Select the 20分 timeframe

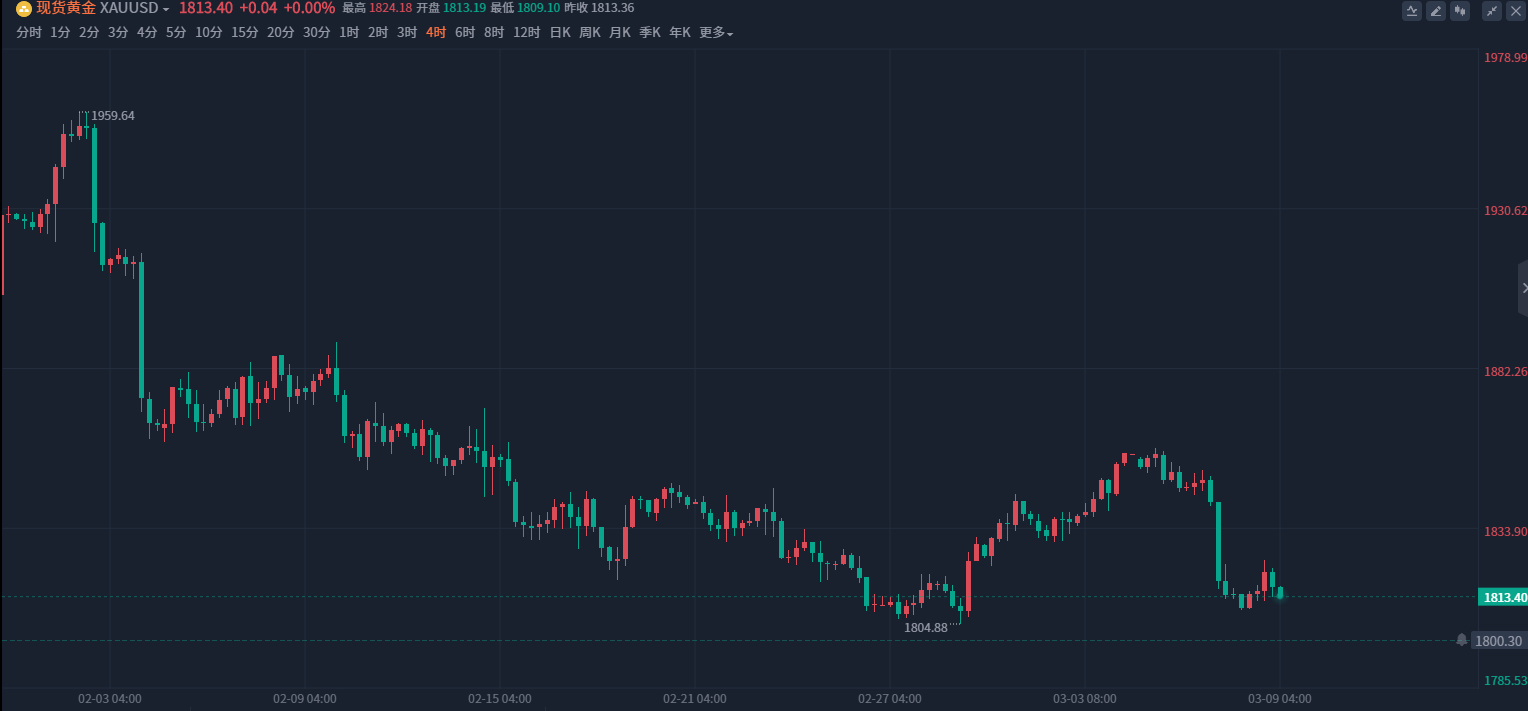tap(281, 32)
